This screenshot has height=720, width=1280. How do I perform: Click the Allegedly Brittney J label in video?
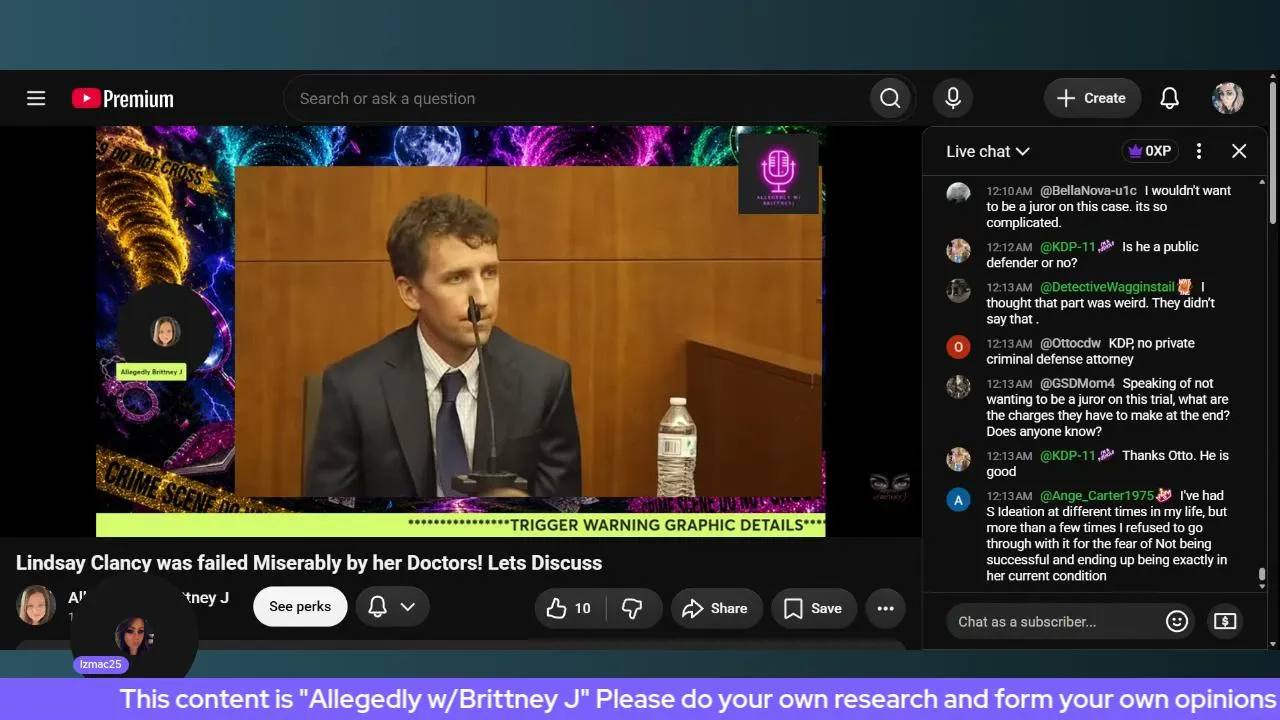151,372
